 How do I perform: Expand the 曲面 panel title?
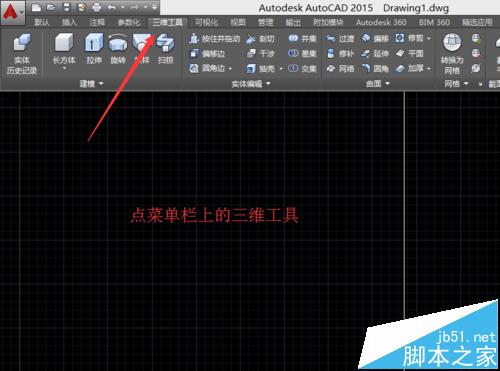pos(377,84)
